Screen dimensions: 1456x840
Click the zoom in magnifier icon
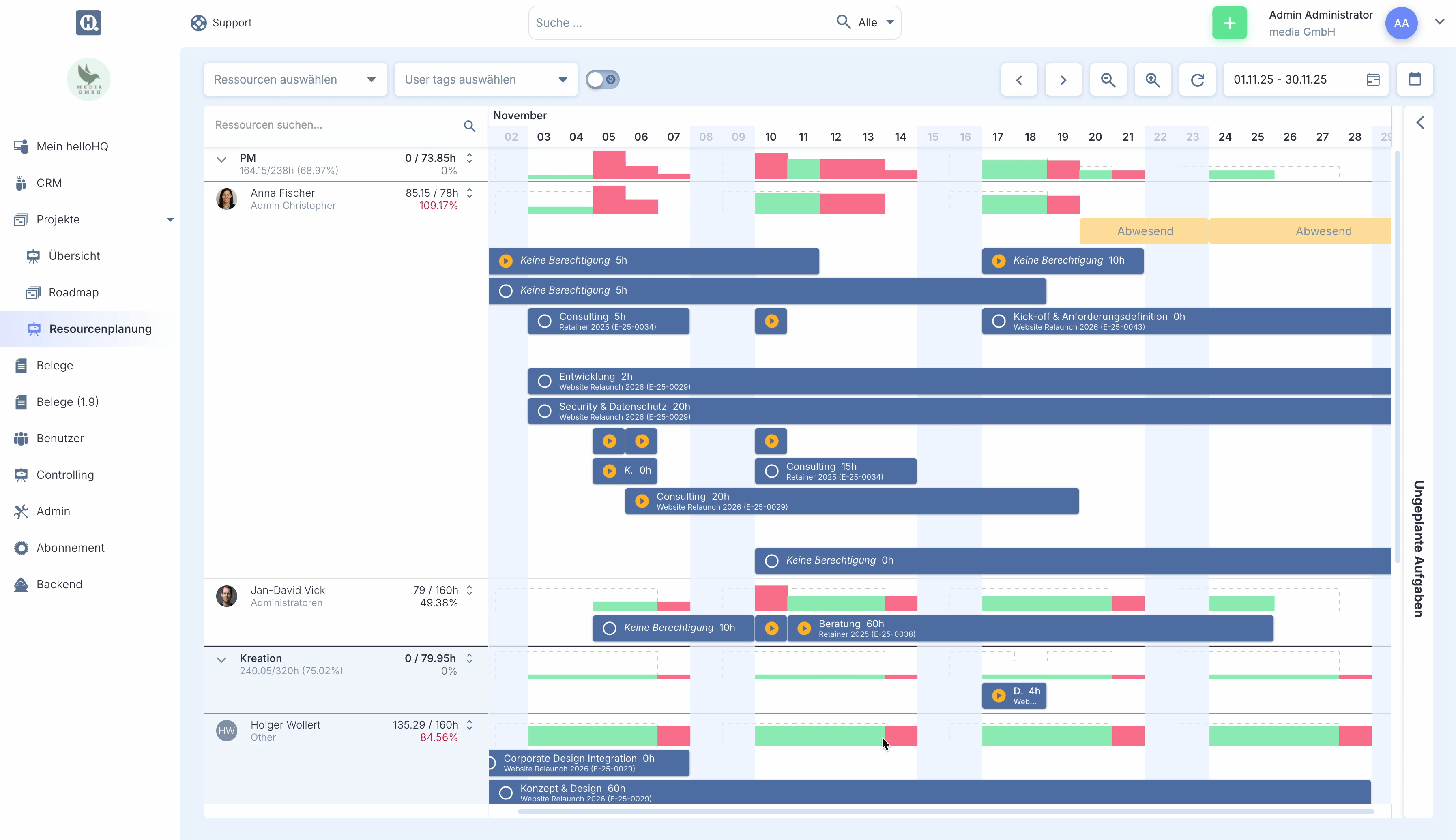[1153, 79]
